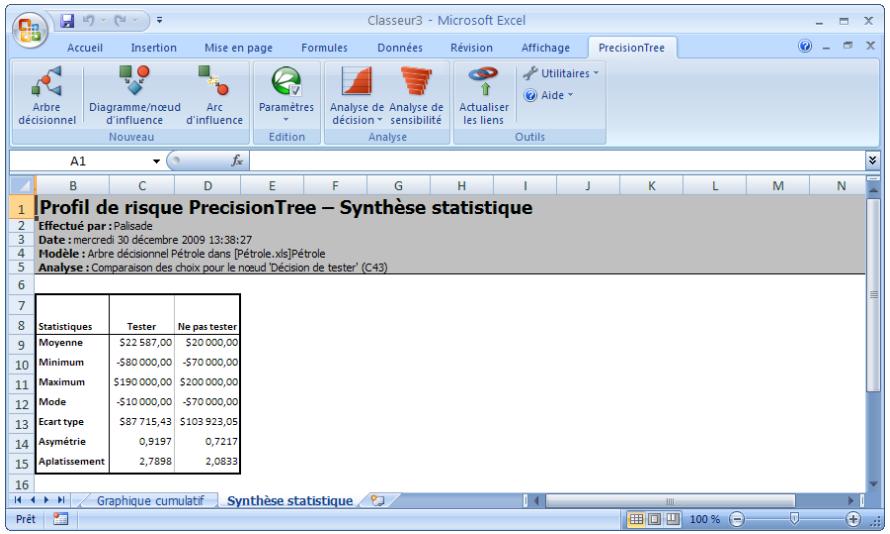Viewport: 890px width, 534px height.
Task: Insert an Arc d'influence
Action: pyautogui.click(x=215, y=95)
